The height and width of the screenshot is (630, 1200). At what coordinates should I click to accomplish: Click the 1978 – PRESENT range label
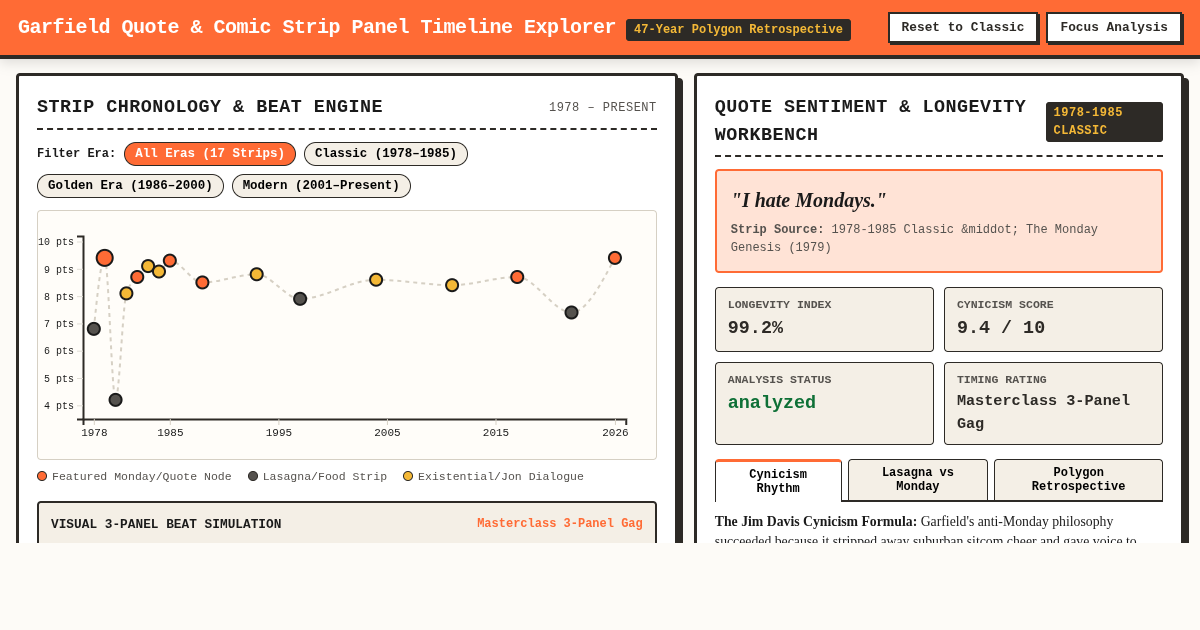click(603, 108)
